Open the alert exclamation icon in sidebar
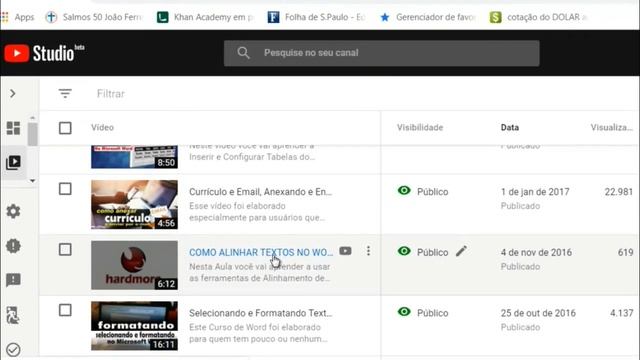This screenshot has height=360, width=640. [x=13, y=246]
